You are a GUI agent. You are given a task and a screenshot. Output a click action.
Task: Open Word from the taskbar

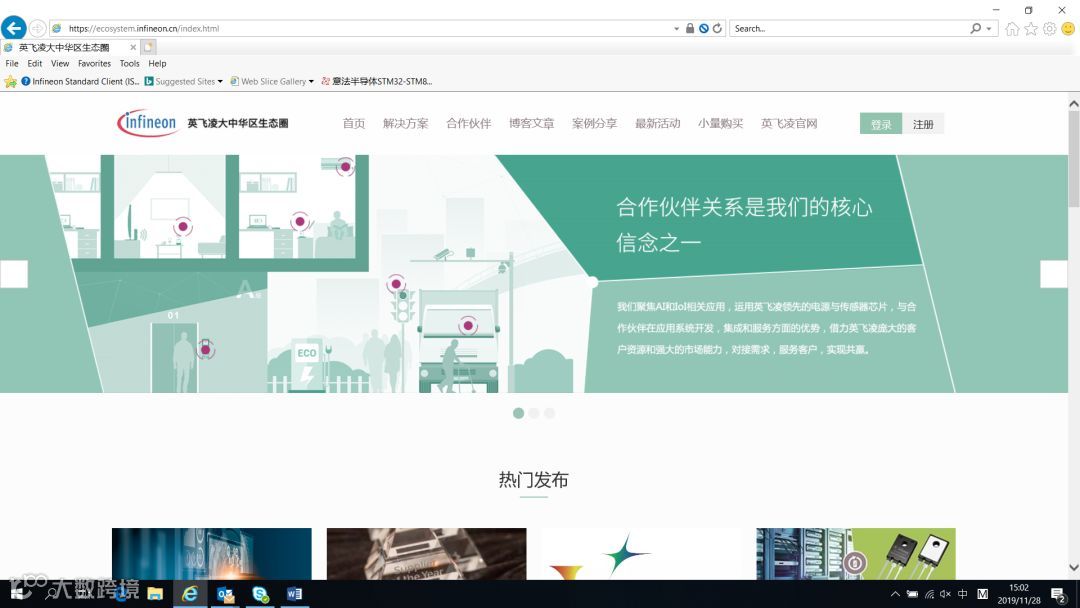(294, 594)
